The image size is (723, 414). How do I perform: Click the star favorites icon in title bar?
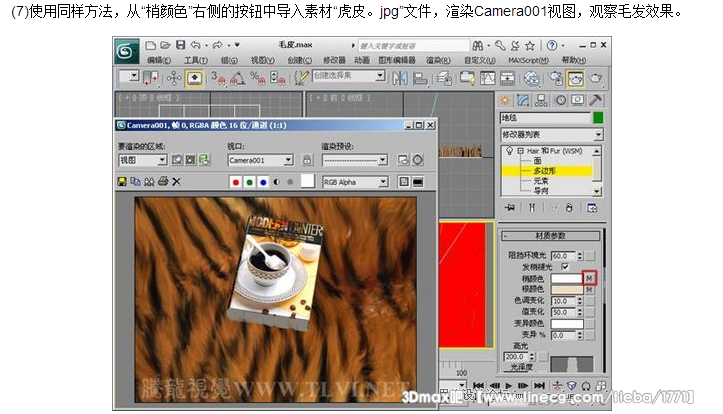(x=530, y=45)
